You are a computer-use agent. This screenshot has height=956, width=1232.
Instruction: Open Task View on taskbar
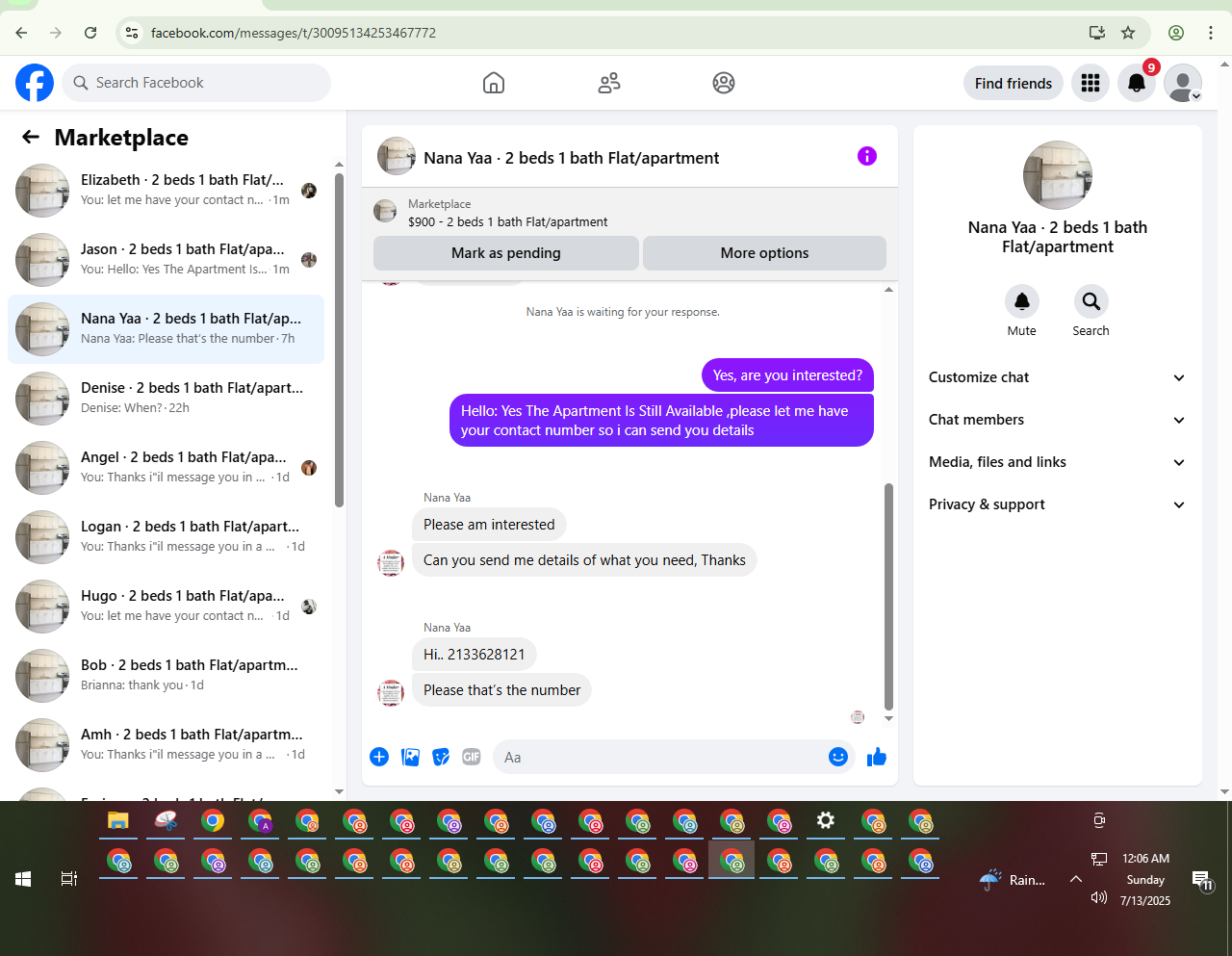pos(69,878)
